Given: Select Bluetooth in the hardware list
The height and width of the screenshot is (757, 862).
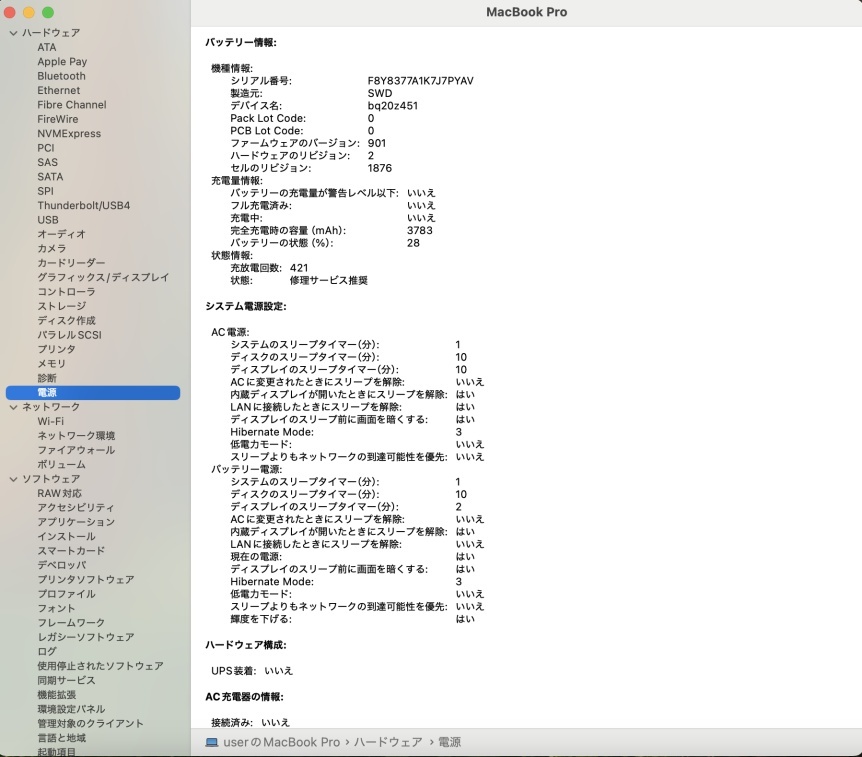Looking at the screenshot, I should (x=61, y=75).
